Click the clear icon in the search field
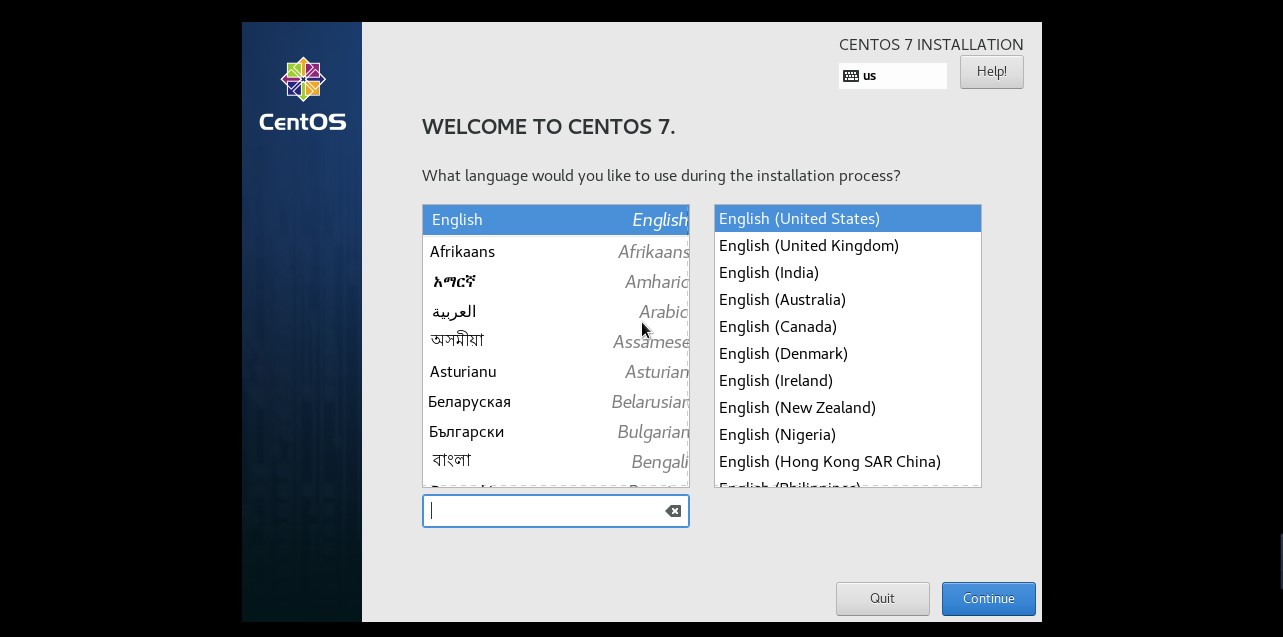 pos(673,511)
